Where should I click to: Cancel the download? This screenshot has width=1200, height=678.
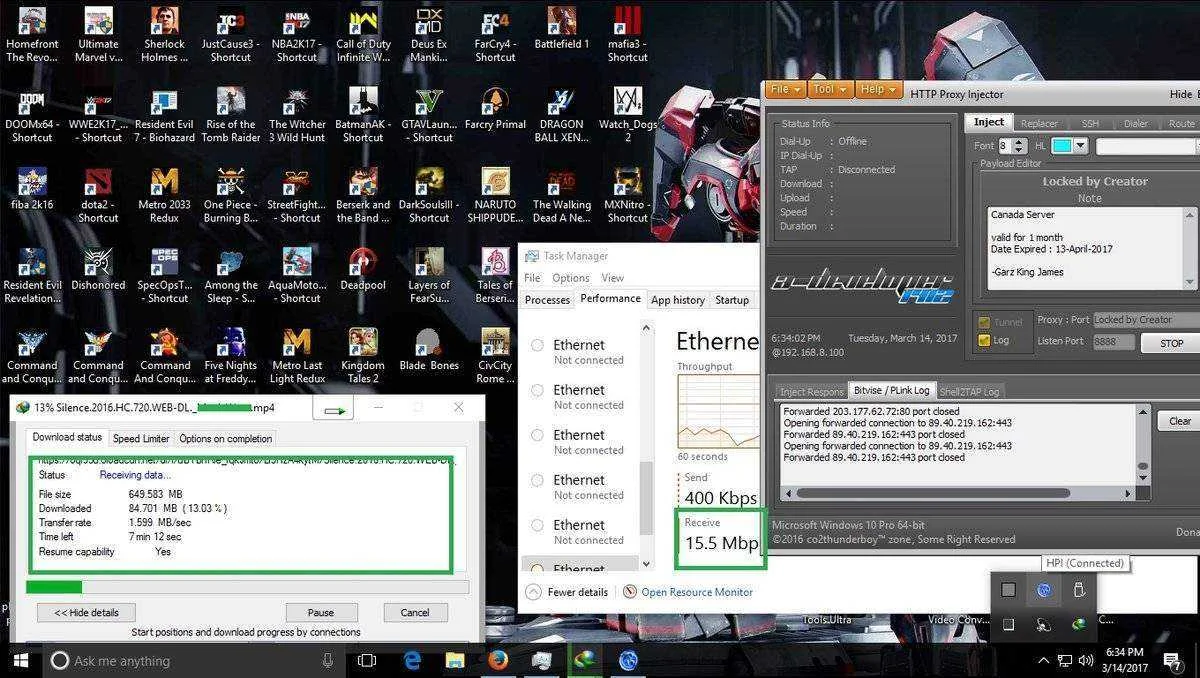pyautogui.click(x=414, y=612)
